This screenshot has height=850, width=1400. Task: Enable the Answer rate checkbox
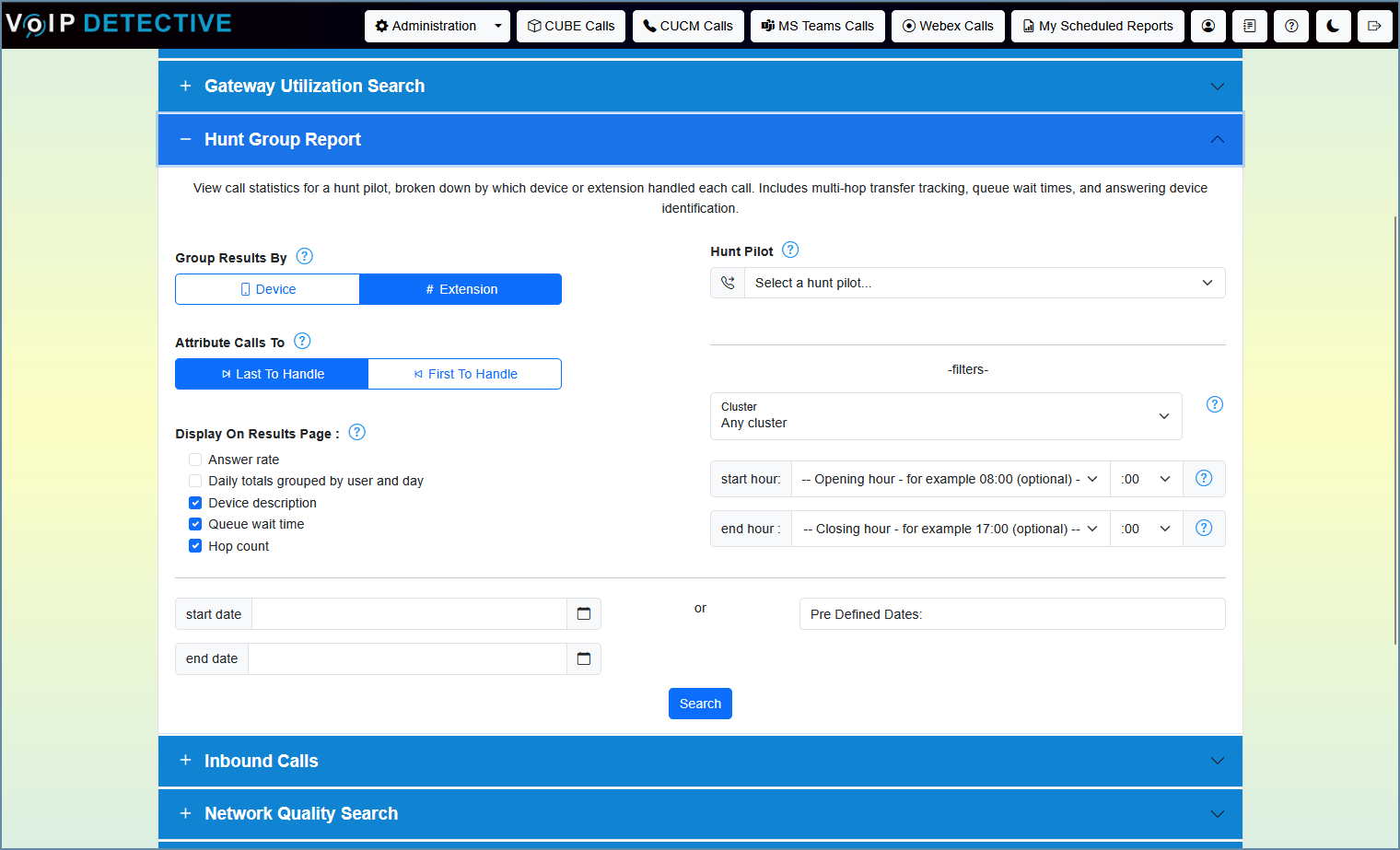[195, 460]
